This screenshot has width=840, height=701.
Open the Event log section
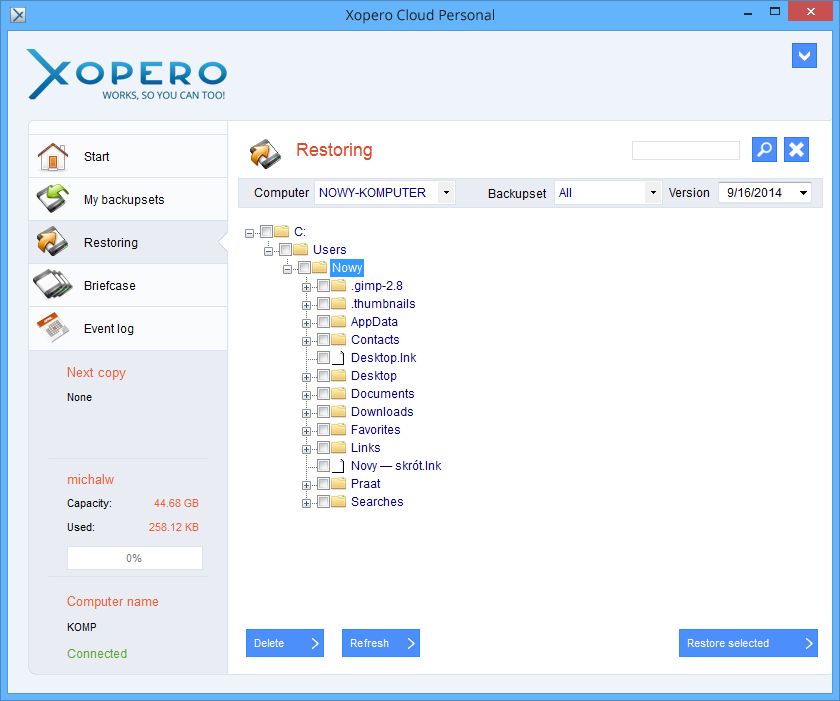(x=128, y=328)
